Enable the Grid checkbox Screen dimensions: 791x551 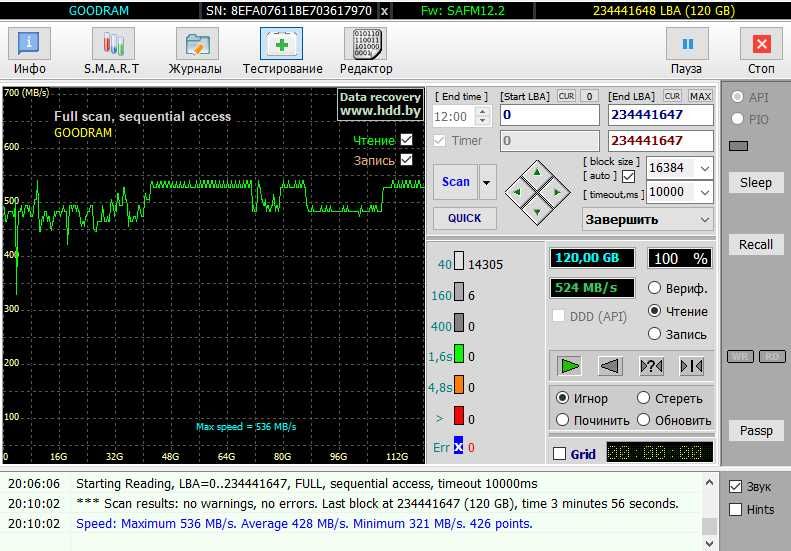tap(560, 454)
